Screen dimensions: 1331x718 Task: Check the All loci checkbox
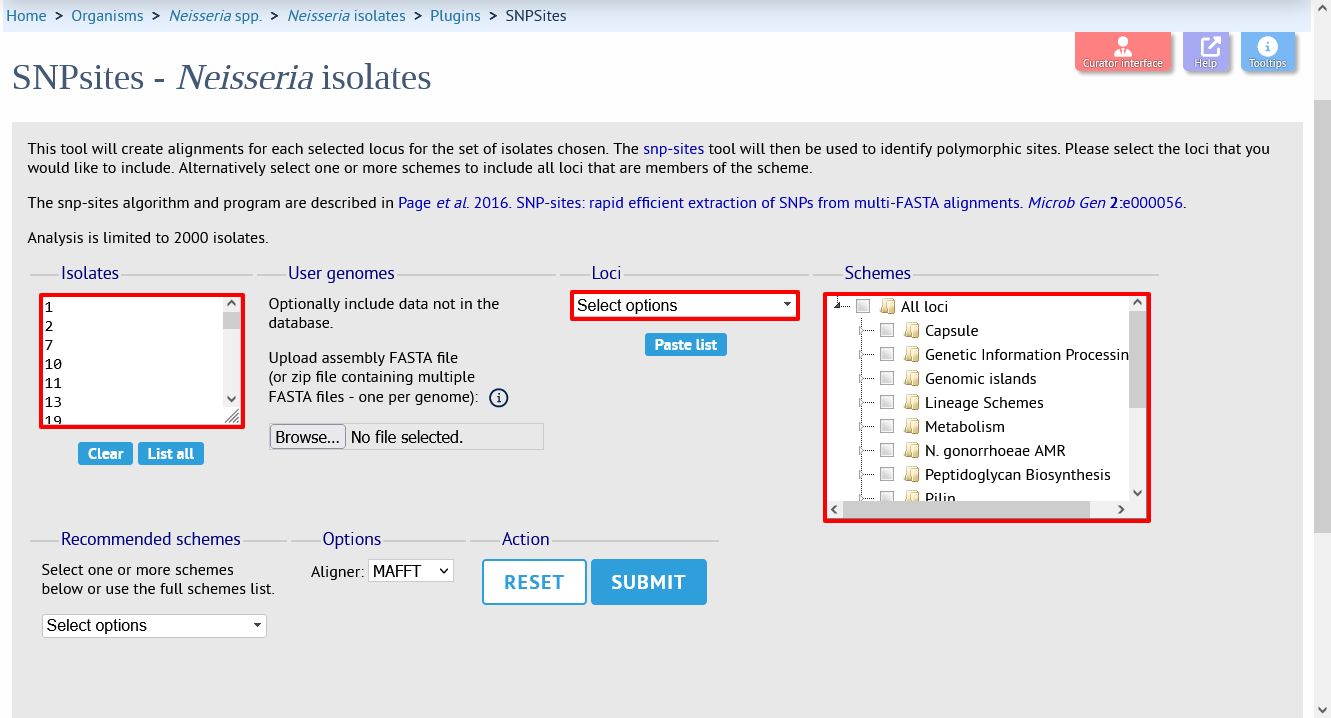863,306
